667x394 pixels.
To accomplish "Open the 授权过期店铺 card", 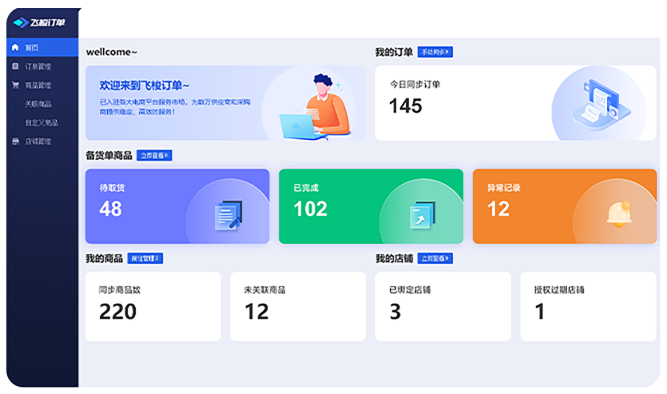I will 588,306.
